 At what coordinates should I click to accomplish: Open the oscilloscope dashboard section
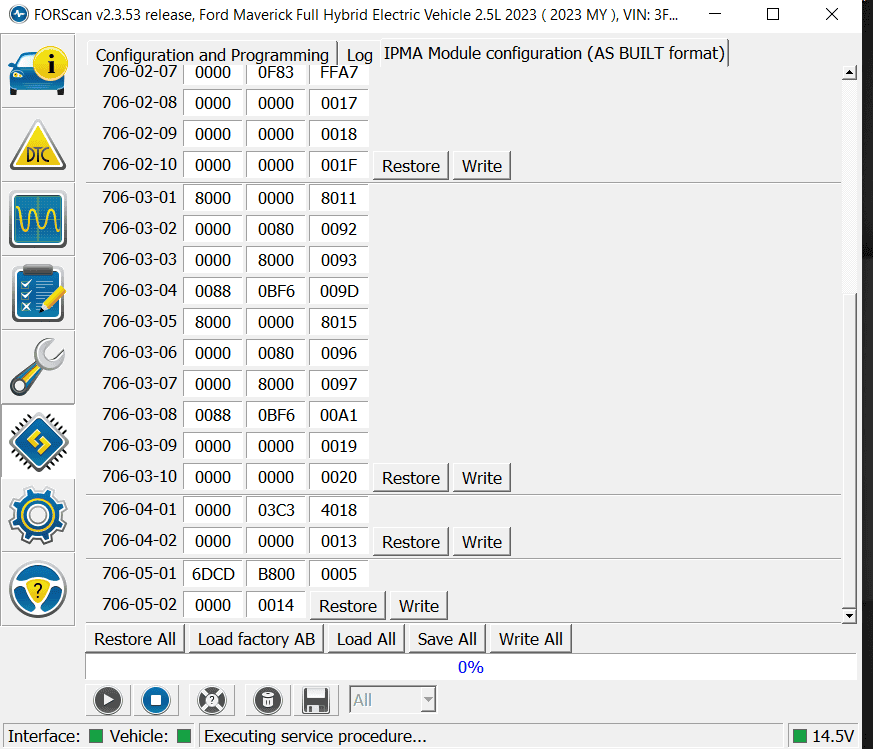point(38,219)
